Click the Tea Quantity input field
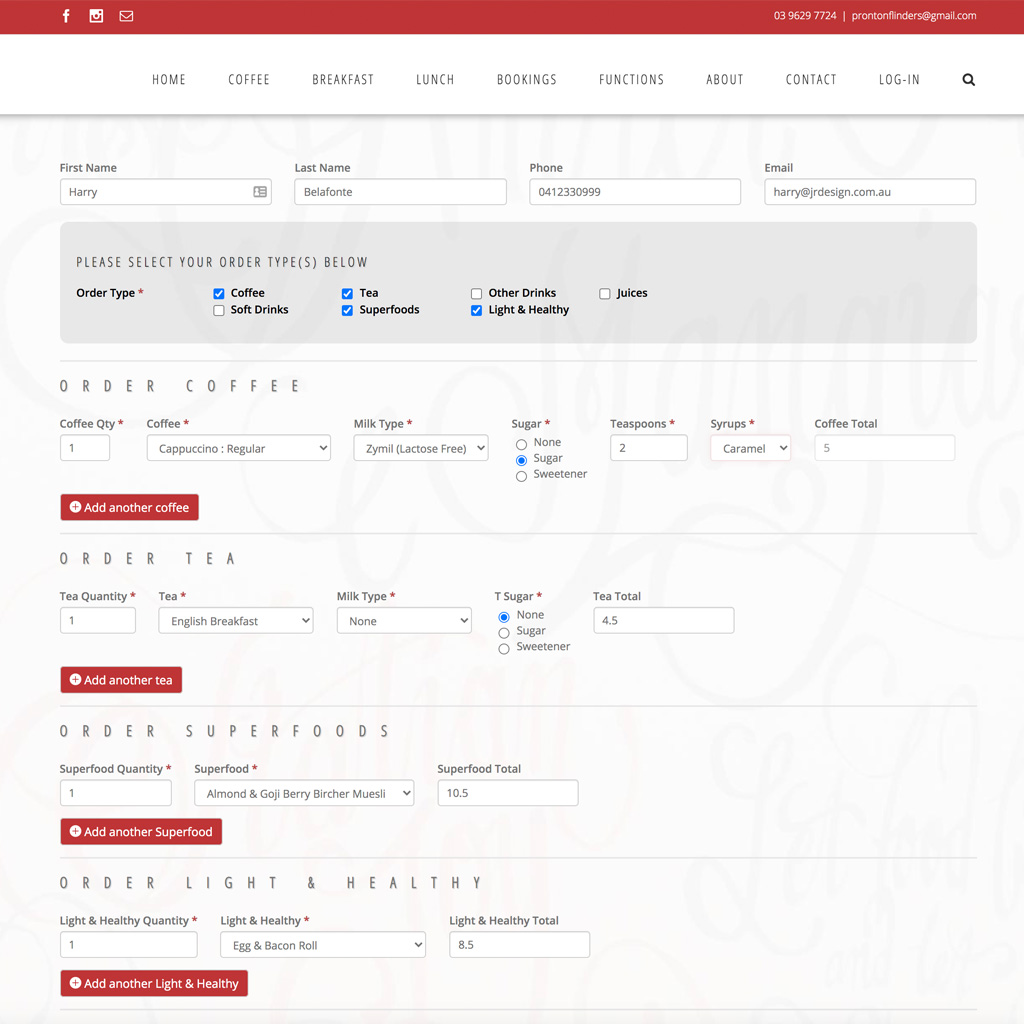This screenshot has width=1024, height=1024. click(98, 620)
